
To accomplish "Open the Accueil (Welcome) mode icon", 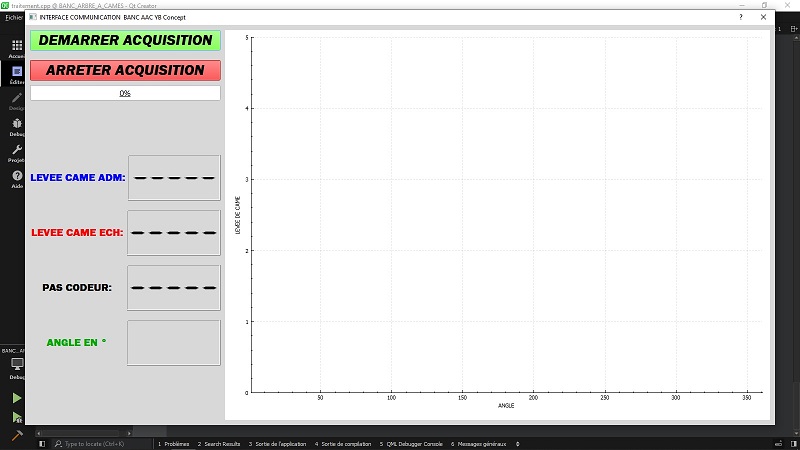I will (x=16, y=47).
